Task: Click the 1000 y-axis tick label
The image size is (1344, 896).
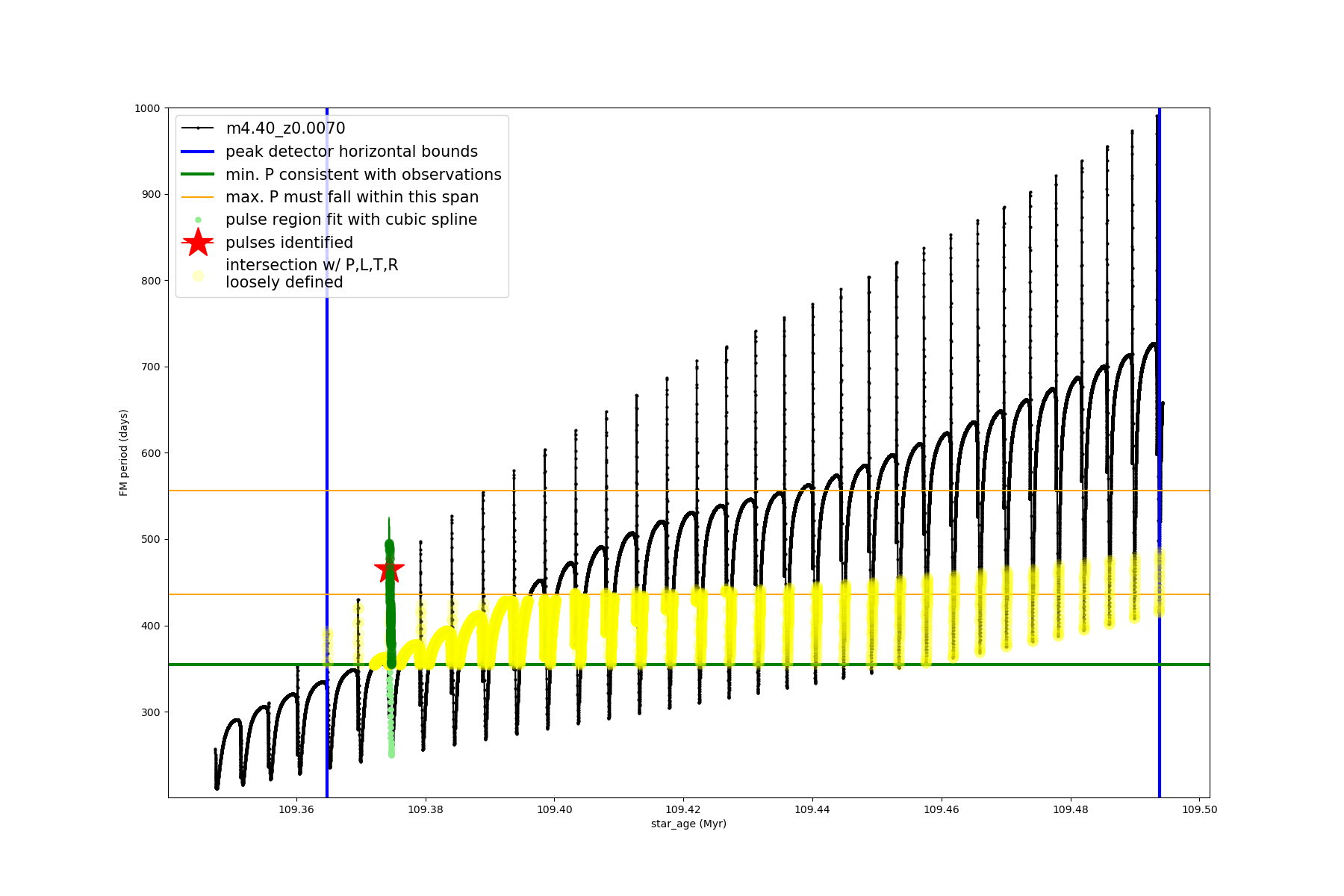Action: (147, 108)
